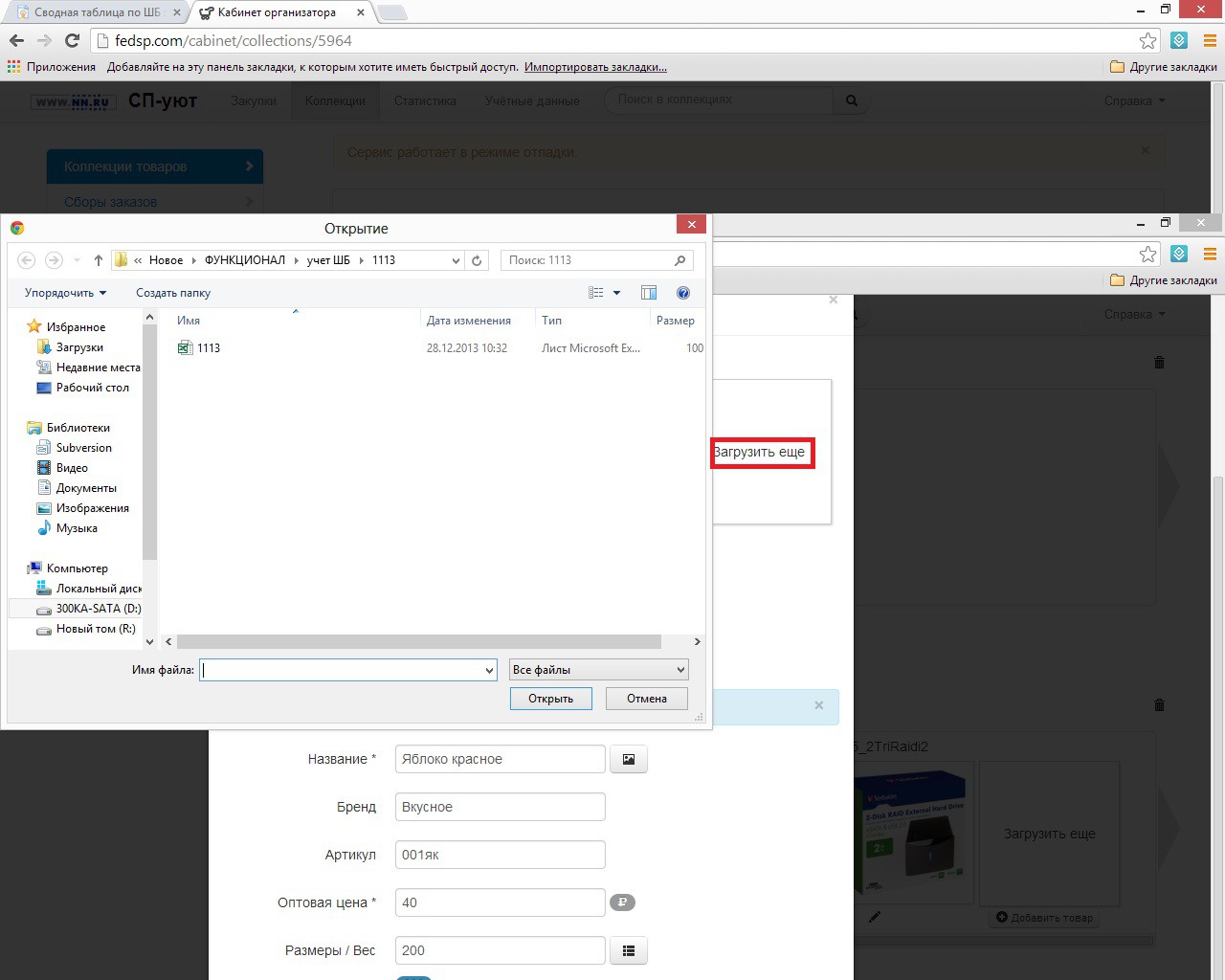1225x980 pixels.
Task: Select the Кабинет организатора tab
Action: click(278, 12)
